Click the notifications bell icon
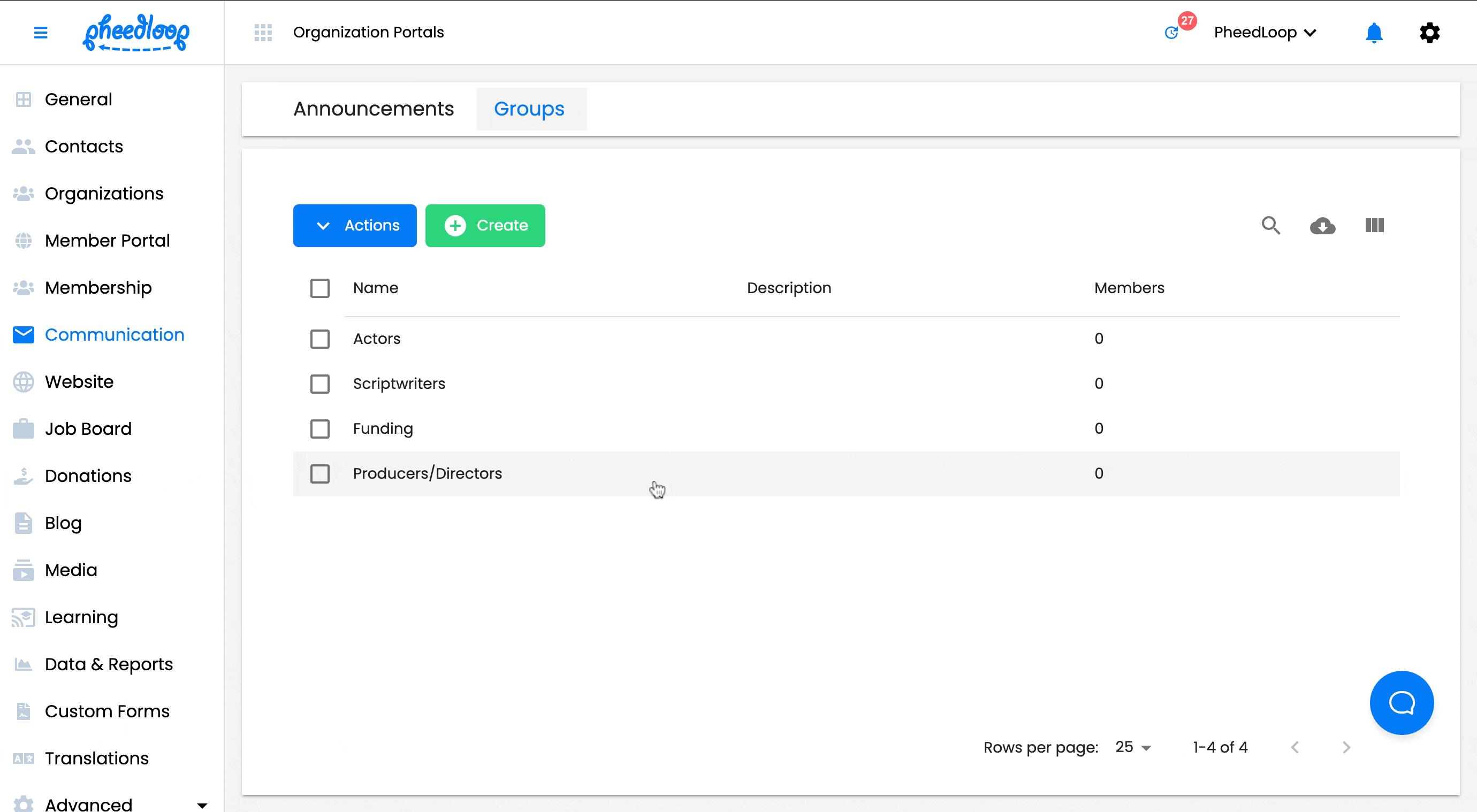 tap(1374, 33)
